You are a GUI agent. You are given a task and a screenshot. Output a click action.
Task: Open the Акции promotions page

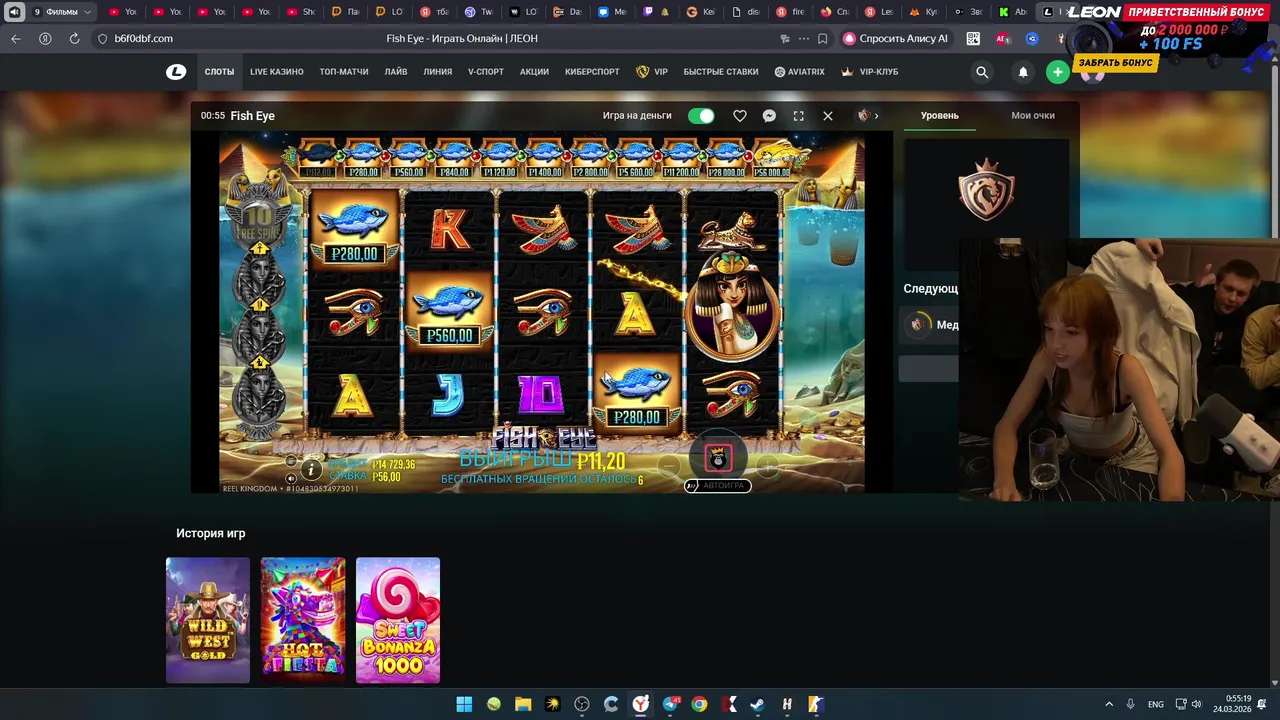[x=534, y=72]
